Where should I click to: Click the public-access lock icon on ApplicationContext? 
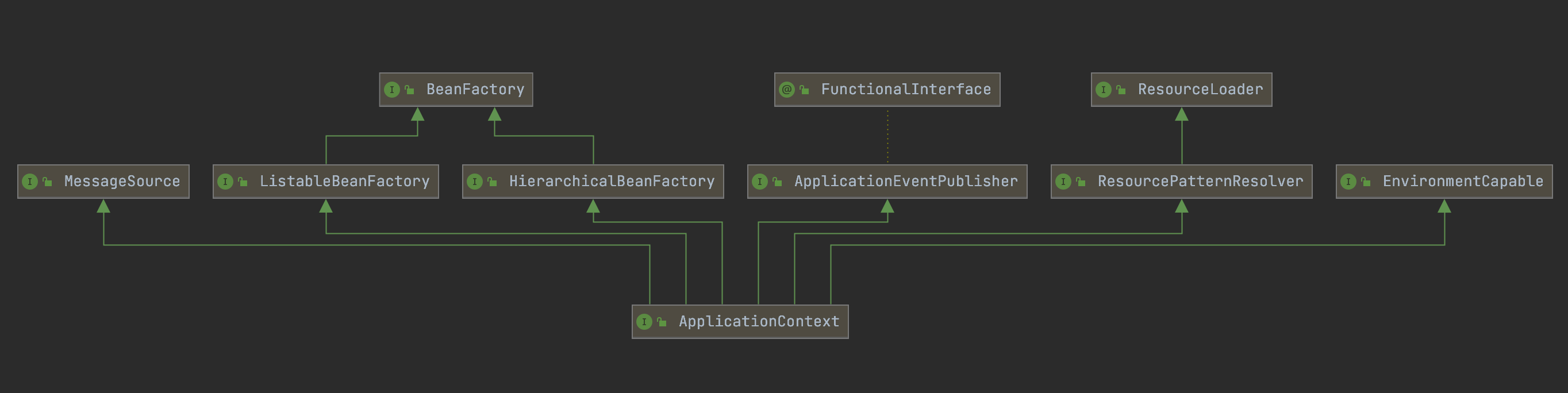[662, 322]
